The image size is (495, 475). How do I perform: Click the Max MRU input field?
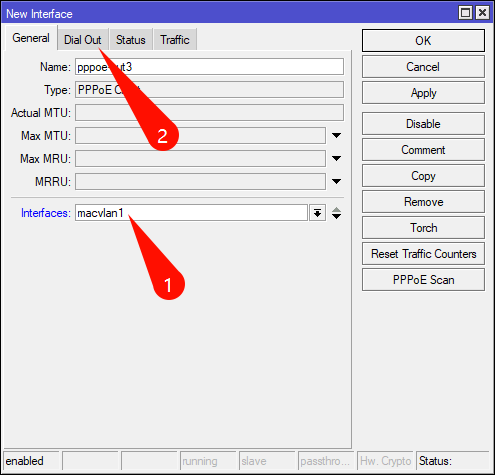(200, 159)
